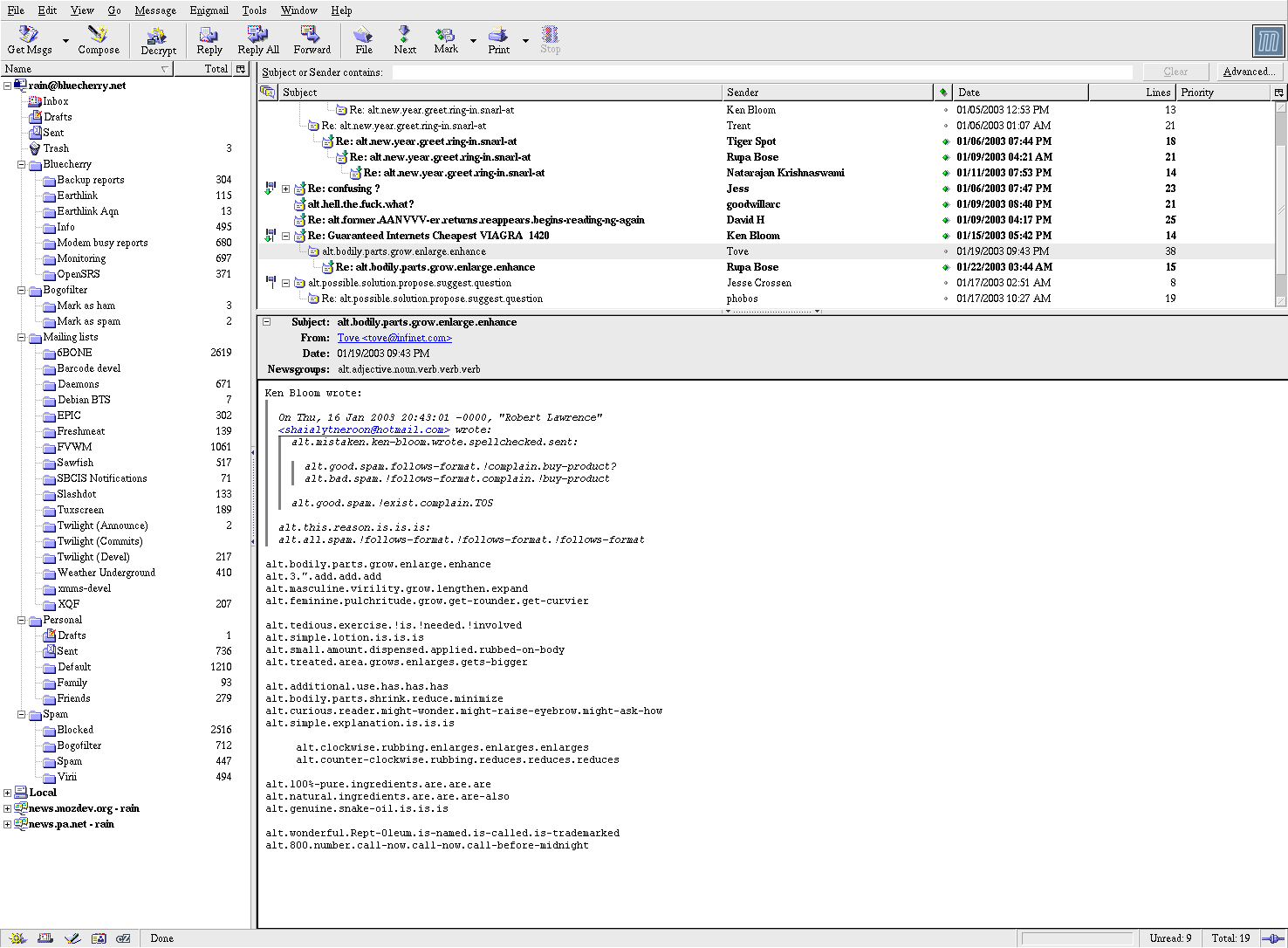Open the Enigmail menu
This screenshot has width=1288, height=948.
click(209, 10)
